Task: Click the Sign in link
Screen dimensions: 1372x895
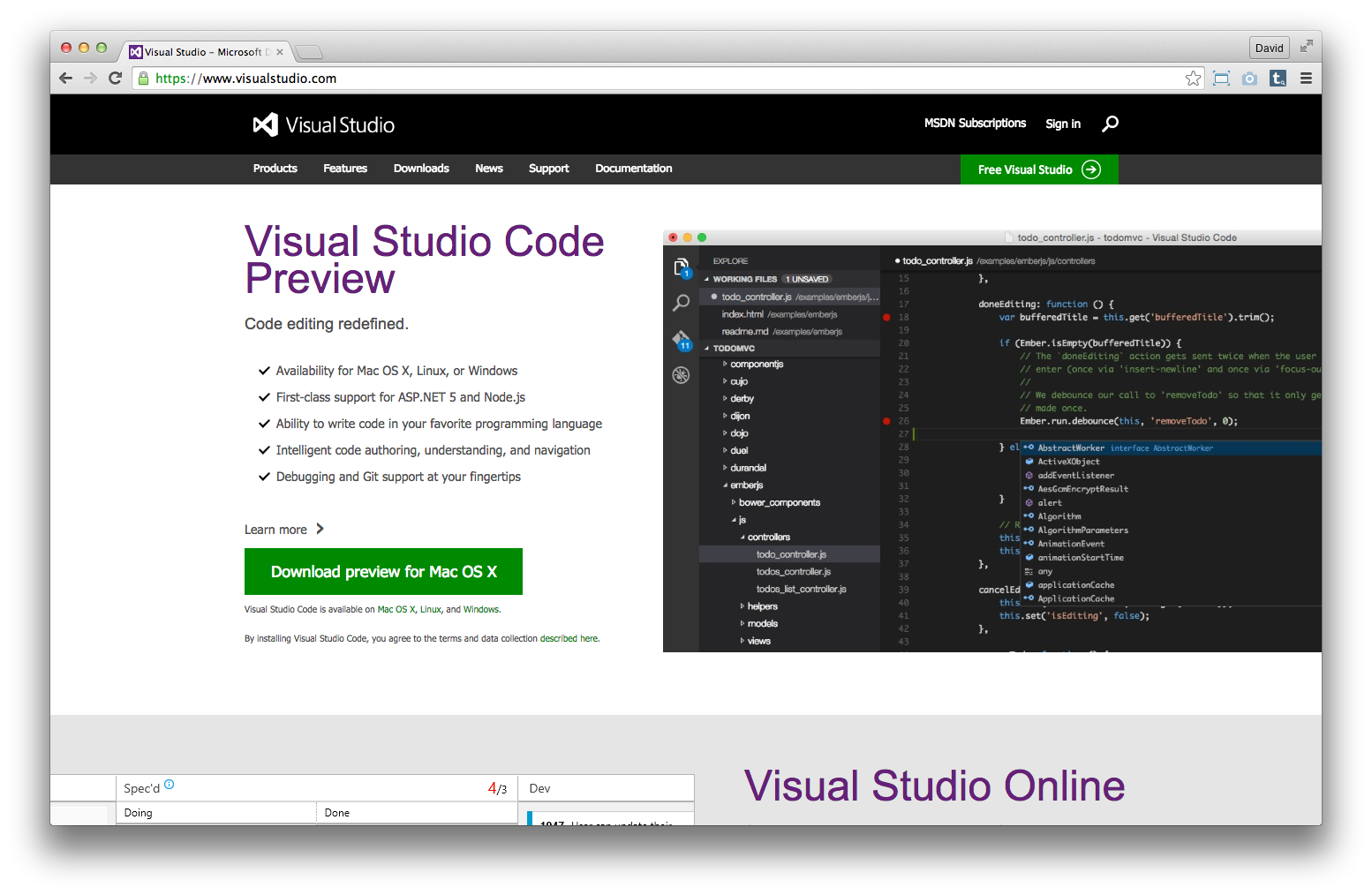Action: click(x=1063, y=124)
